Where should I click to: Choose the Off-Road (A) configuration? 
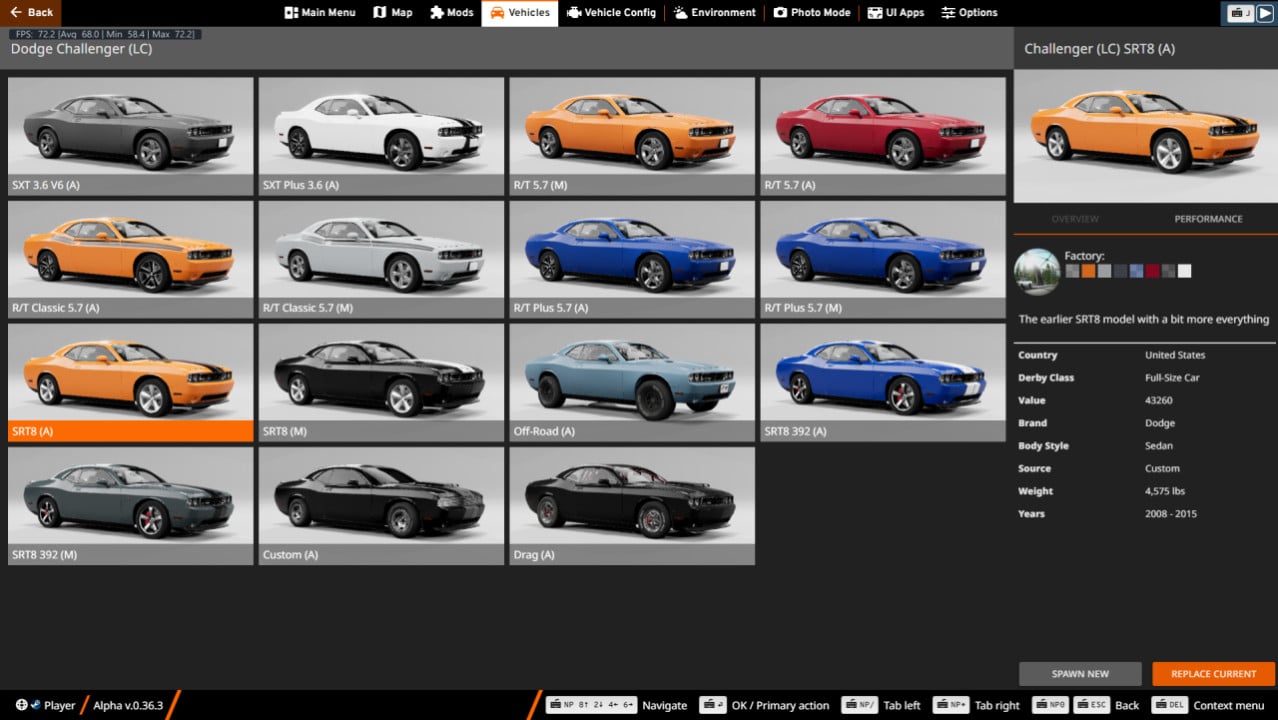point(632,382)
